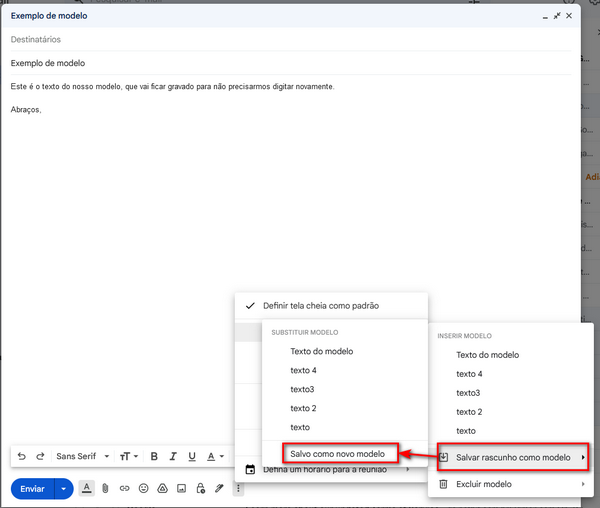
Task: Insert emoji icon
Action: (x=143, y=488)
